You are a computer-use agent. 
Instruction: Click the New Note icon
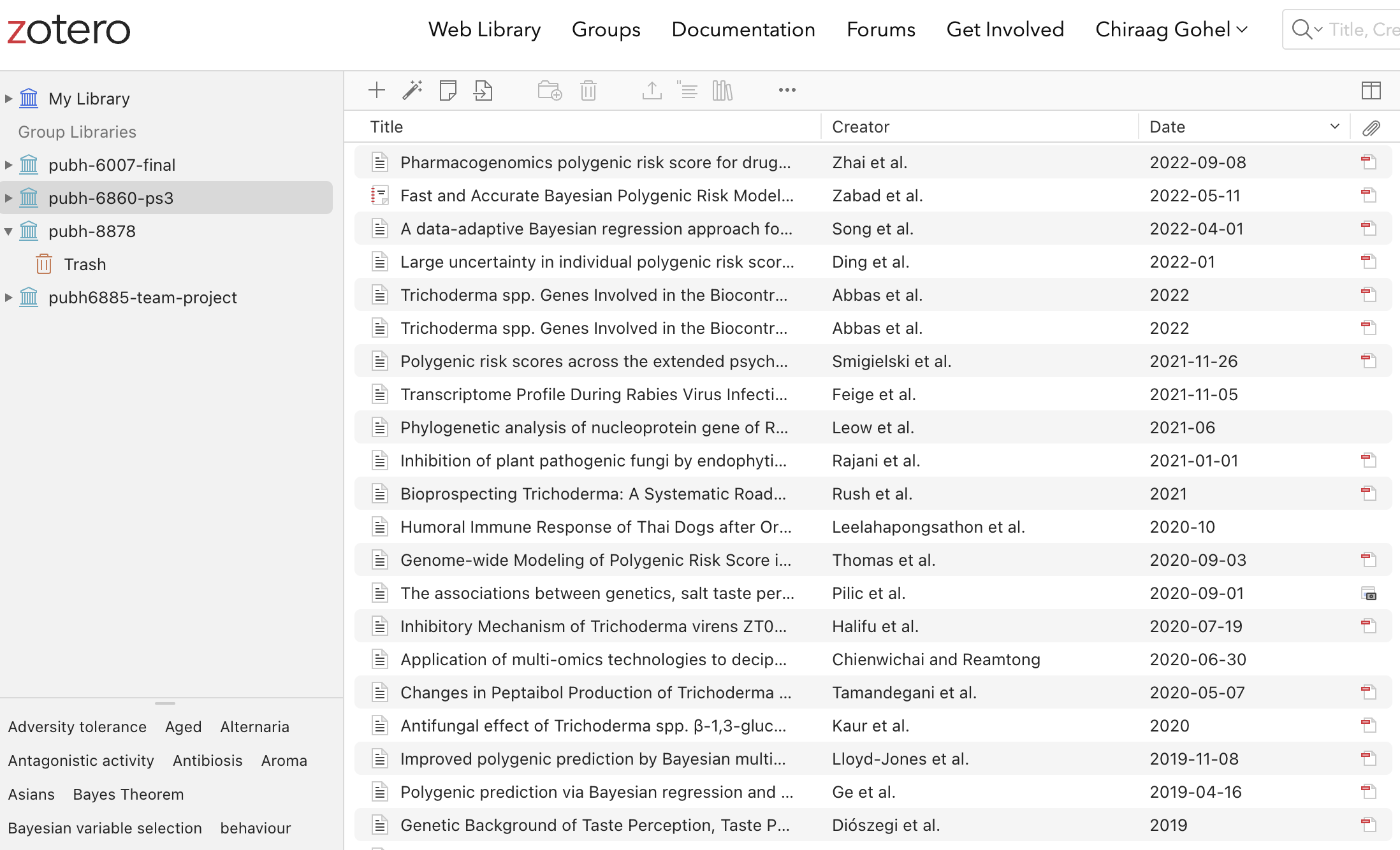click(x=448, y=90)
